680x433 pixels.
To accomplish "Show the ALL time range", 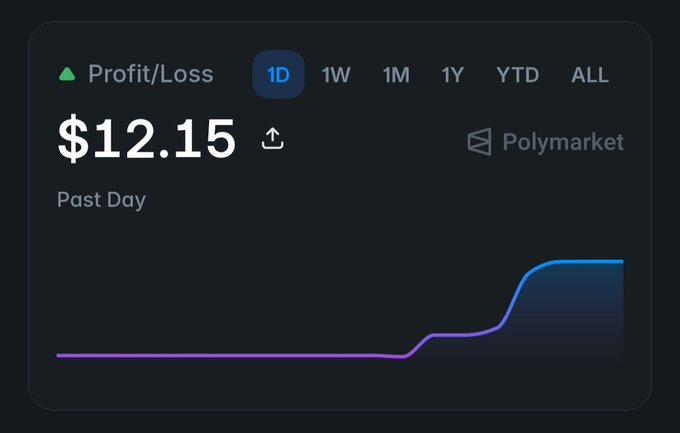I will 590,75.
